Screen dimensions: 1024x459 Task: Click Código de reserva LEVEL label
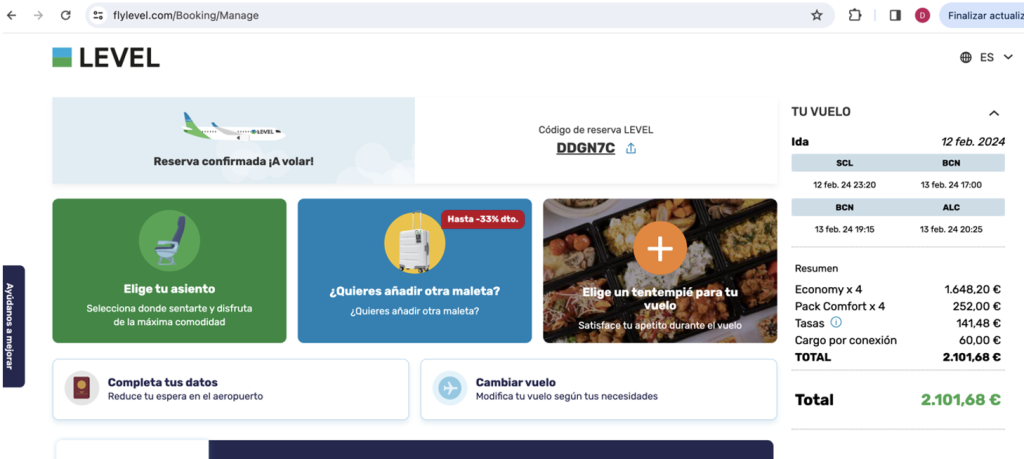596,130
